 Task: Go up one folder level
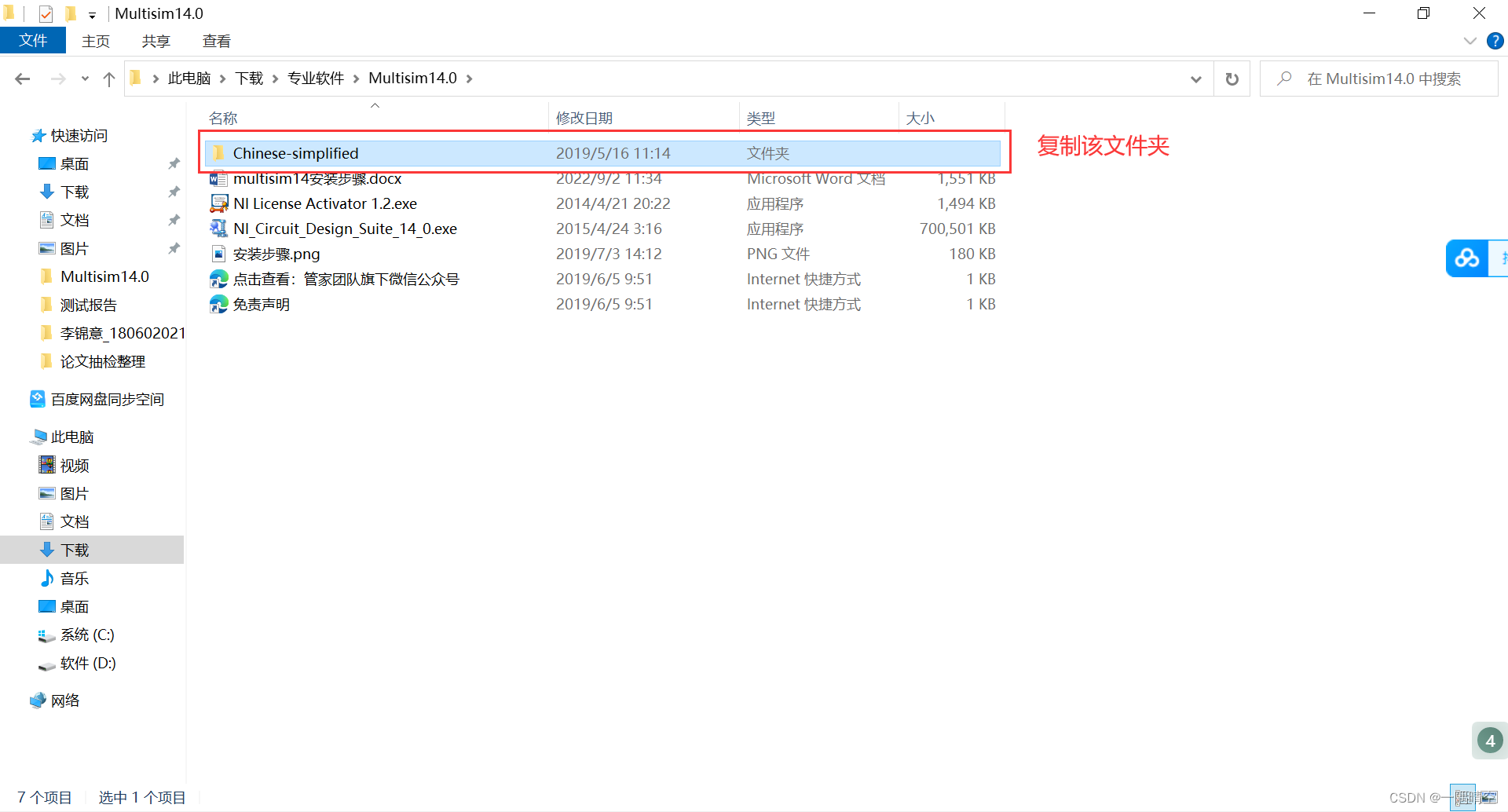(x=109, y=79)
